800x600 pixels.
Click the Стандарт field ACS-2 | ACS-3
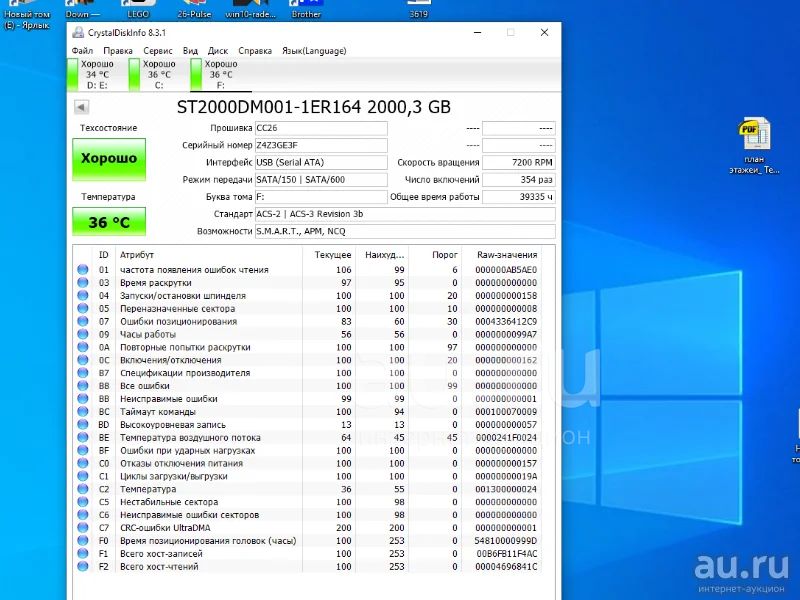pos(405,214)
